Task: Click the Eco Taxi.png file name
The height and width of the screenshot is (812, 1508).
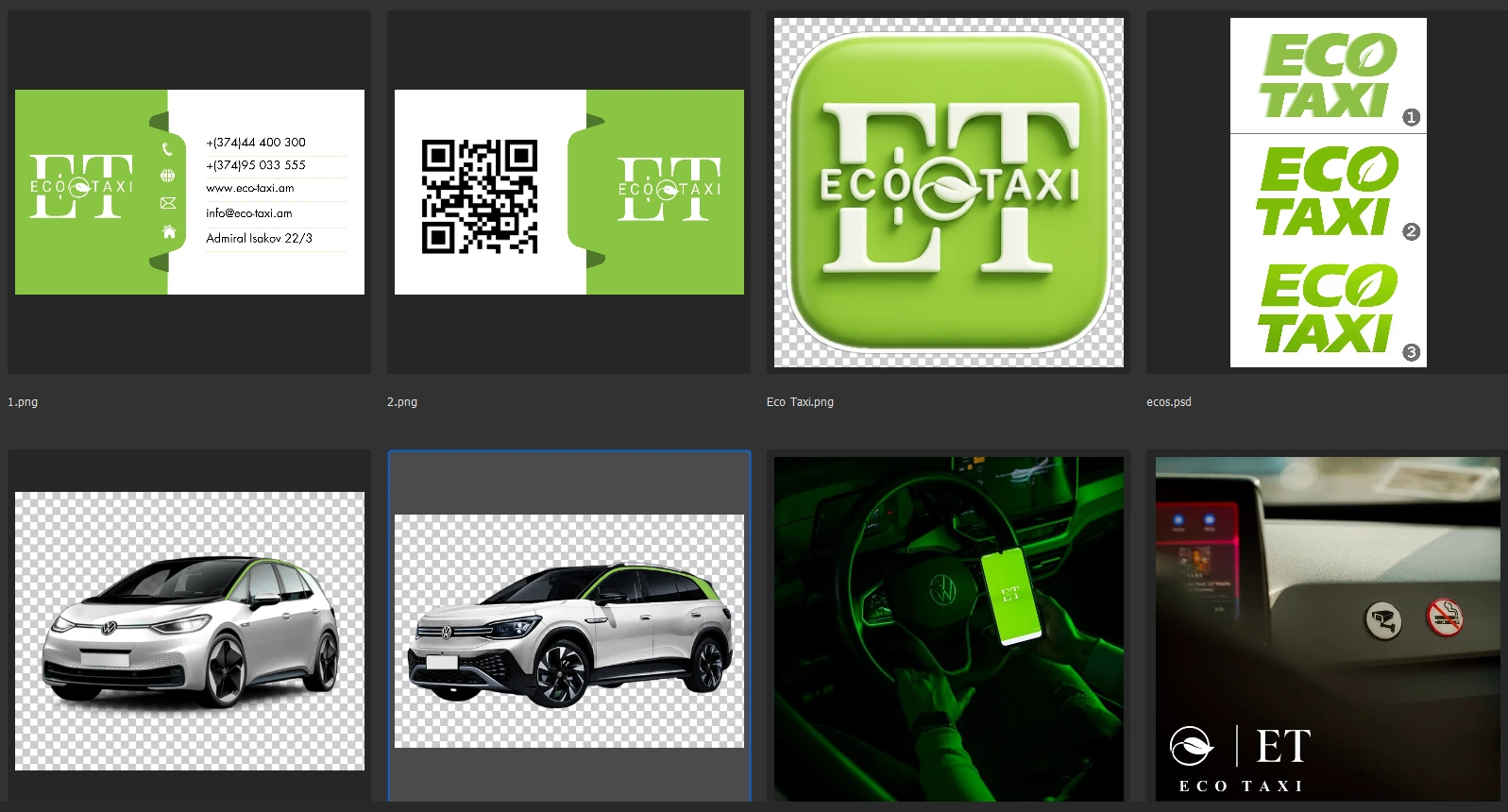Action: coord(800,402)
